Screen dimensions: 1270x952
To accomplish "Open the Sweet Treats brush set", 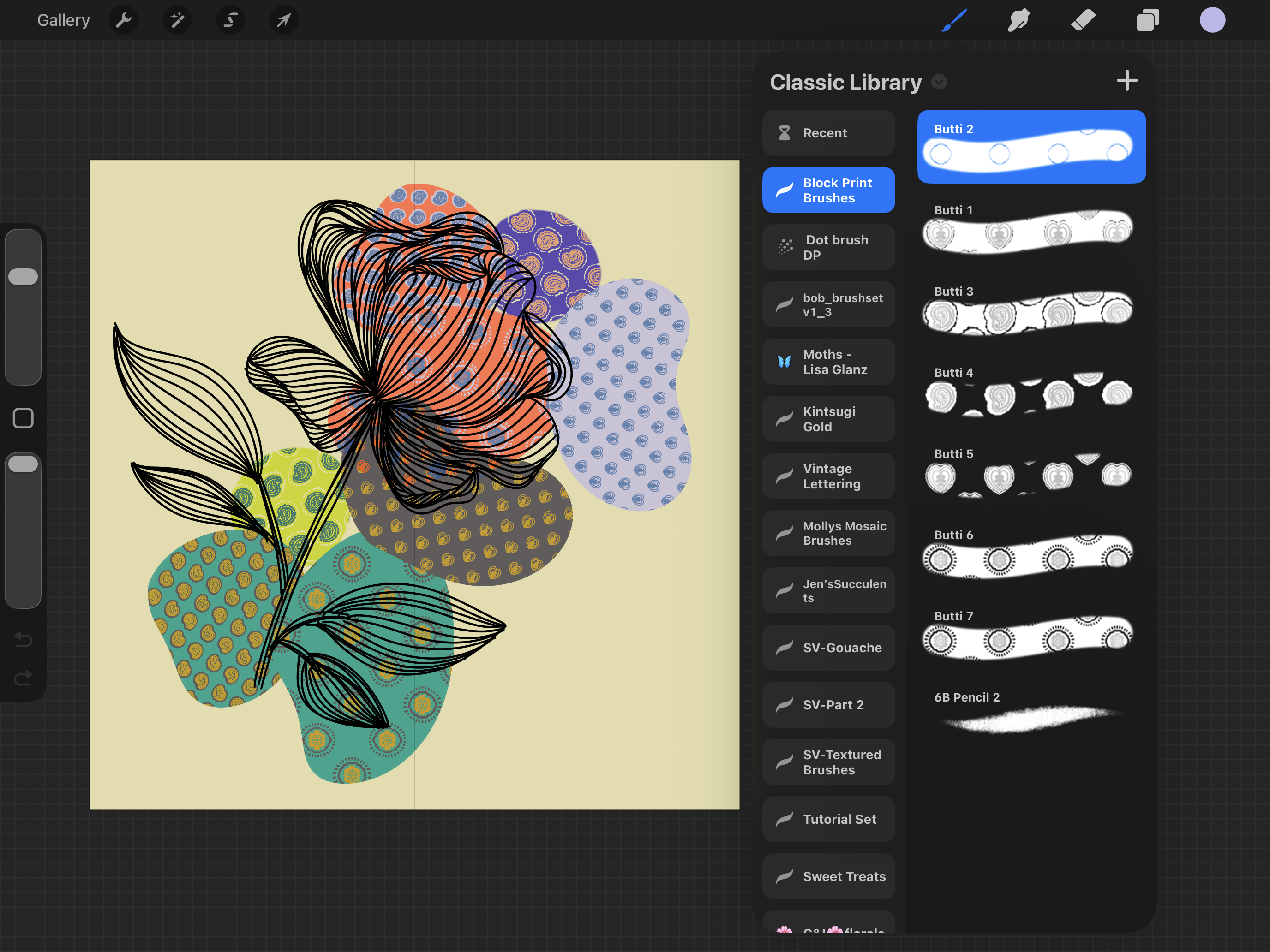I will click(828, 876).
